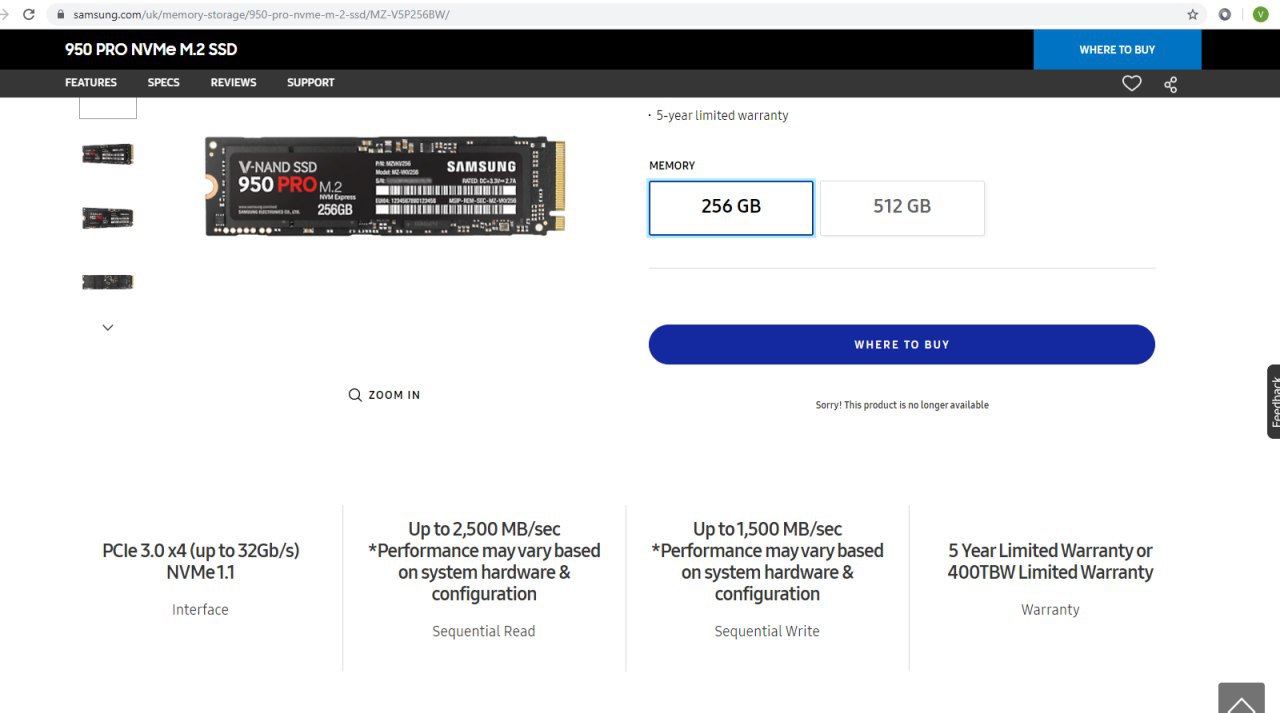The width and height of the screenshot is (1280, 713).
Task: Click large blue Where To Buy button
Action: (902, 344)
